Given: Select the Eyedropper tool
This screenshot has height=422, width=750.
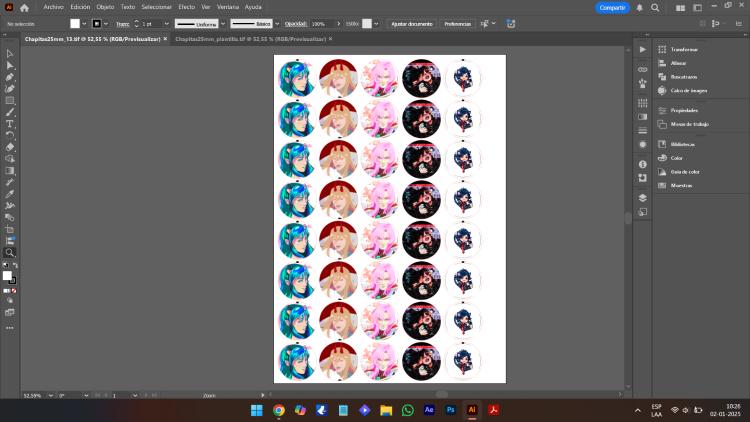Looking at the screenshot, I should pos(10,194).
